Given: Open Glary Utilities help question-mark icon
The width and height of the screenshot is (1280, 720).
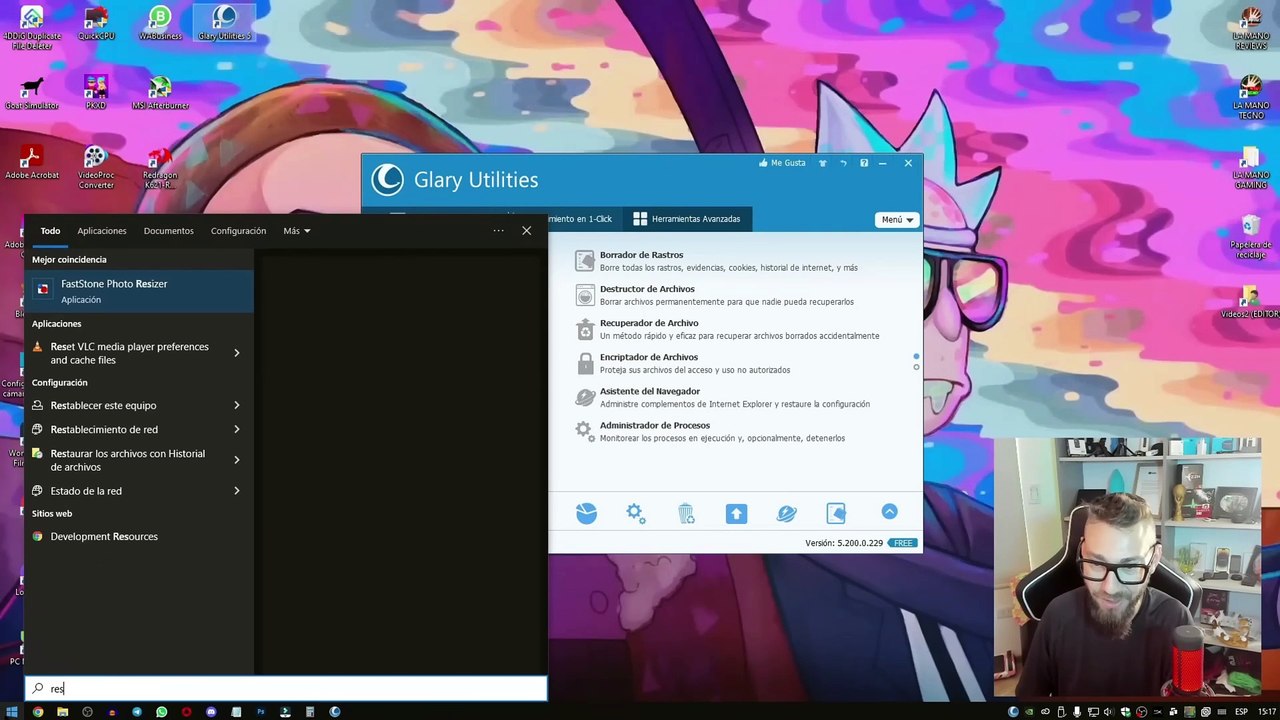Looking at the screenshot, I should pos(864,163).
